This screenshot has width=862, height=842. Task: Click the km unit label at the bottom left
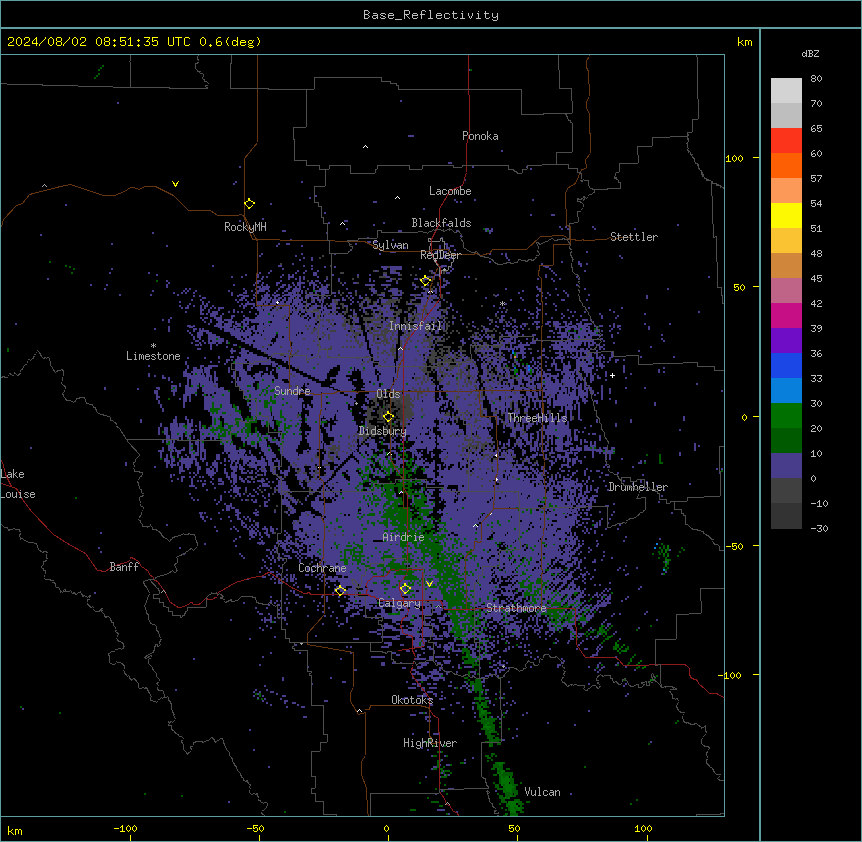15,831
